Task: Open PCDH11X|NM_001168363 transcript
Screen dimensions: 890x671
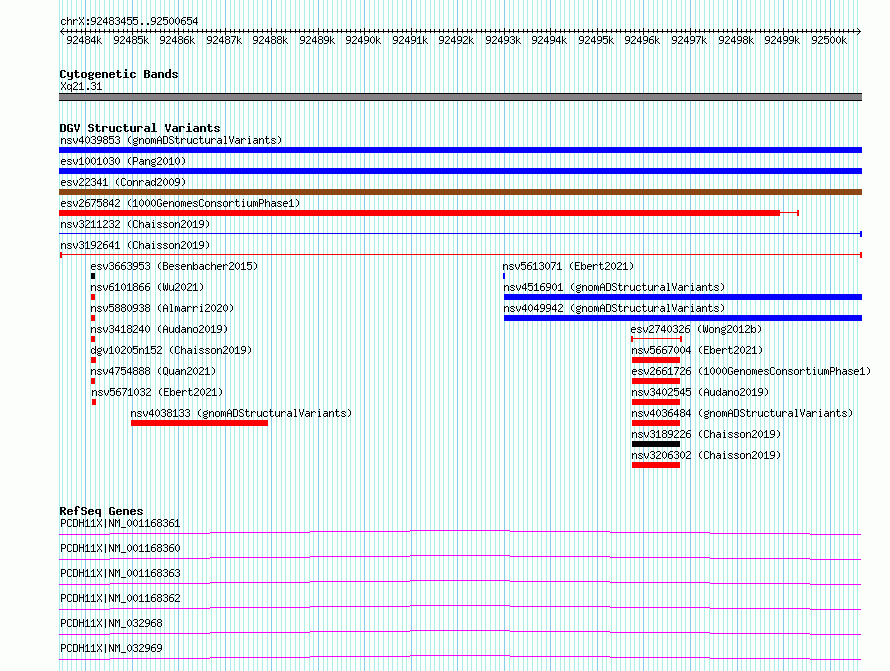Action: 120,573
